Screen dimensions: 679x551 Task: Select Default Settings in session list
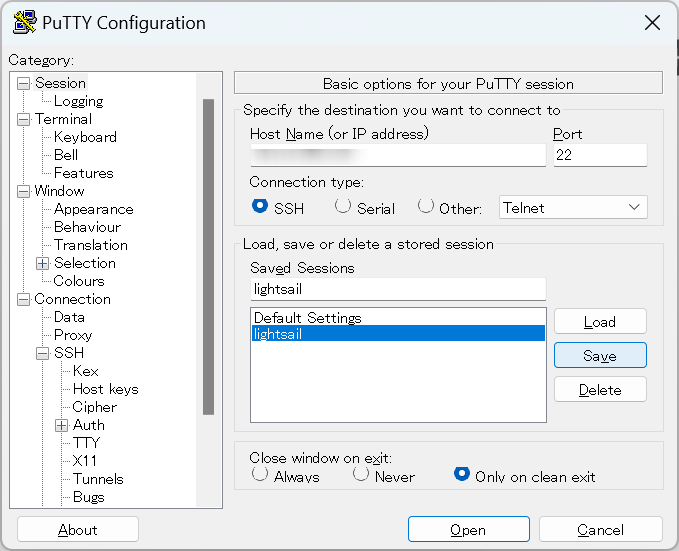398,318
